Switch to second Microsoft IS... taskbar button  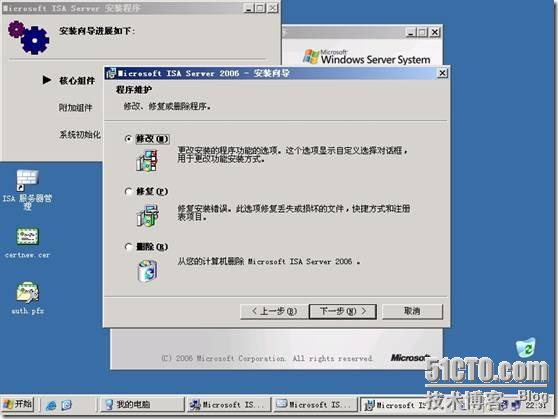click(x=315, y=405)
